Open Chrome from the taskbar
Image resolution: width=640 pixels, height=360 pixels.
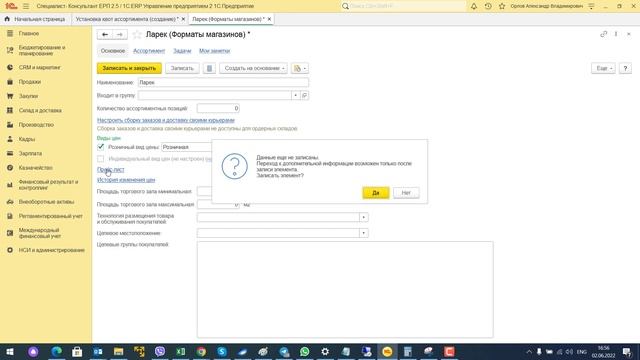[201, 351]
